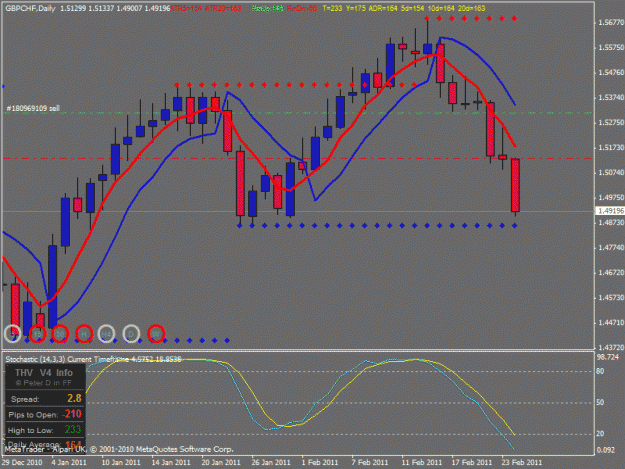Select the 30-minute timeframe circle
Screen dimensions: 625x469
[x=60, y=334]
